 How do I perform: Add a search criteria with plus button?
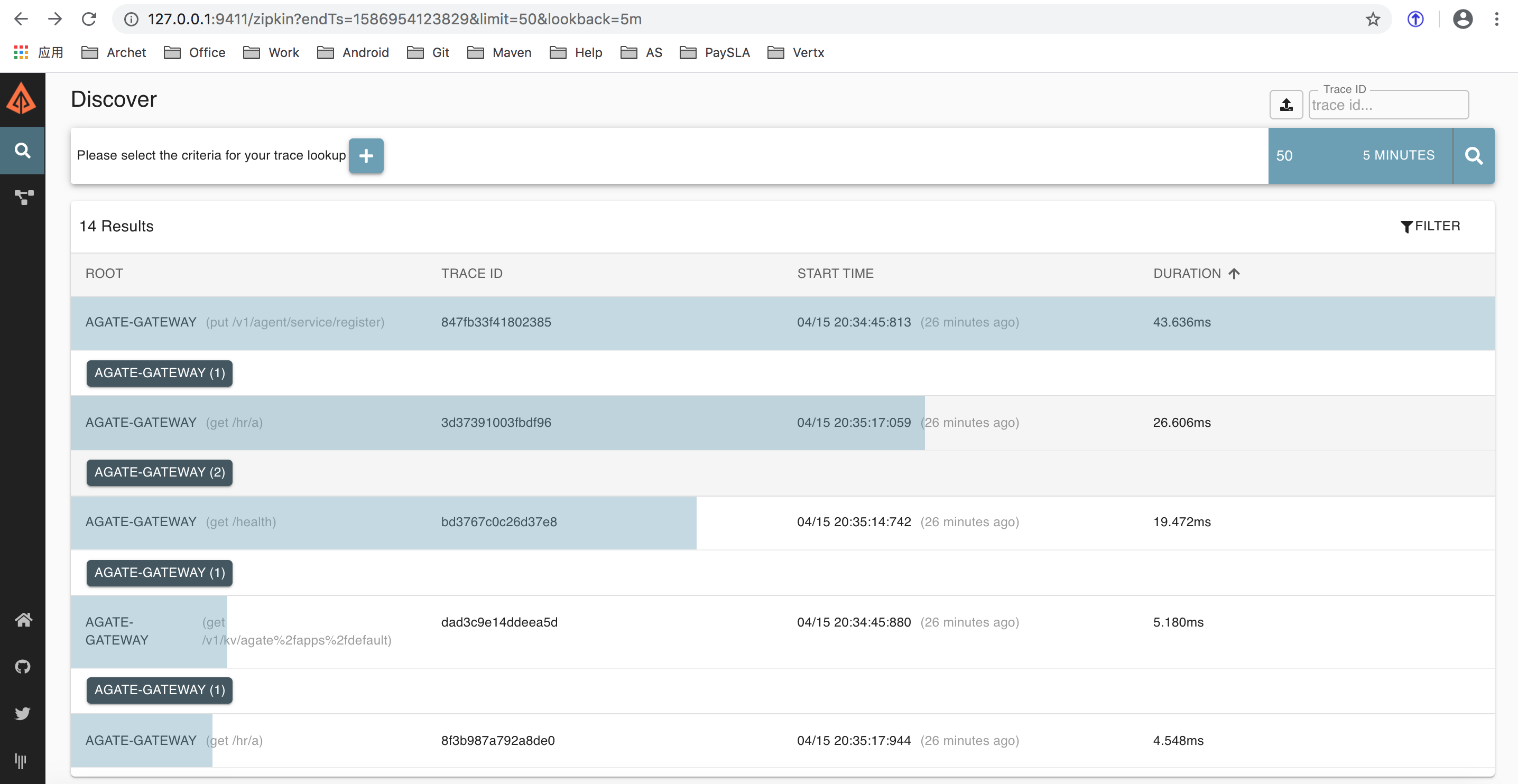pyautogui.click(x=366, y=155)
